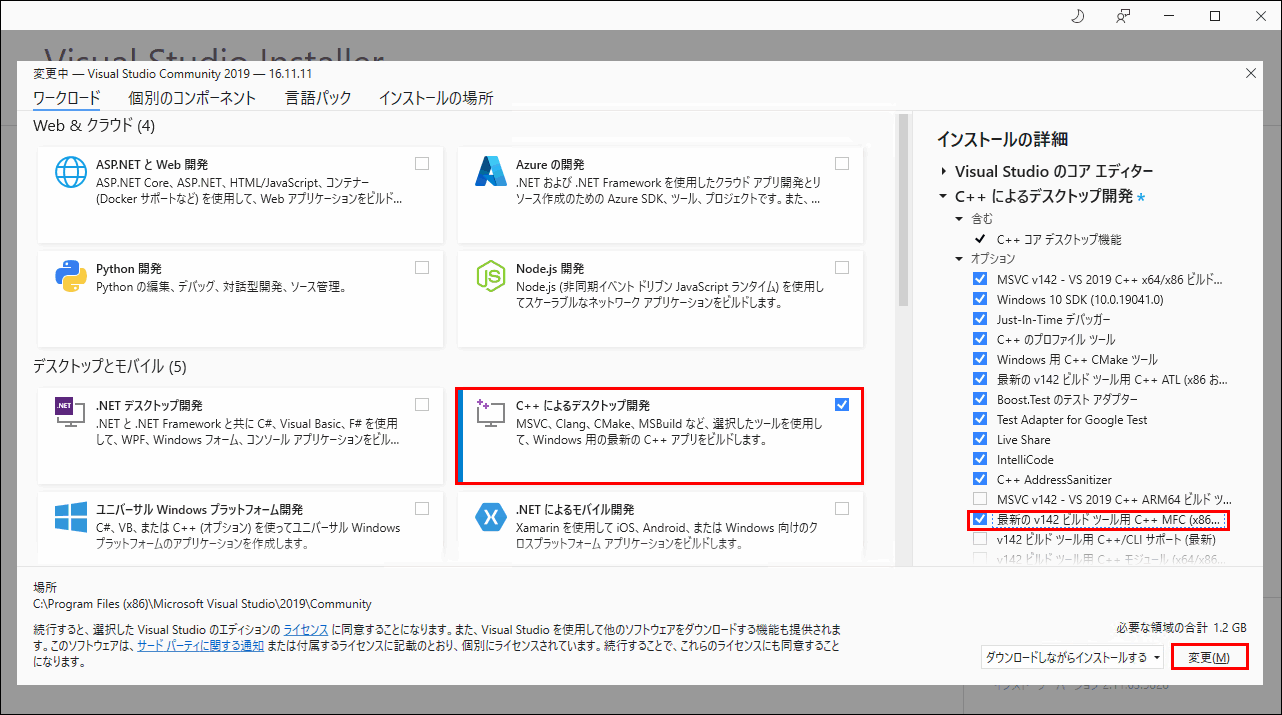Click the Web & クラウド (4) heading
The image size is (1282, 715).
coord(94,126)
